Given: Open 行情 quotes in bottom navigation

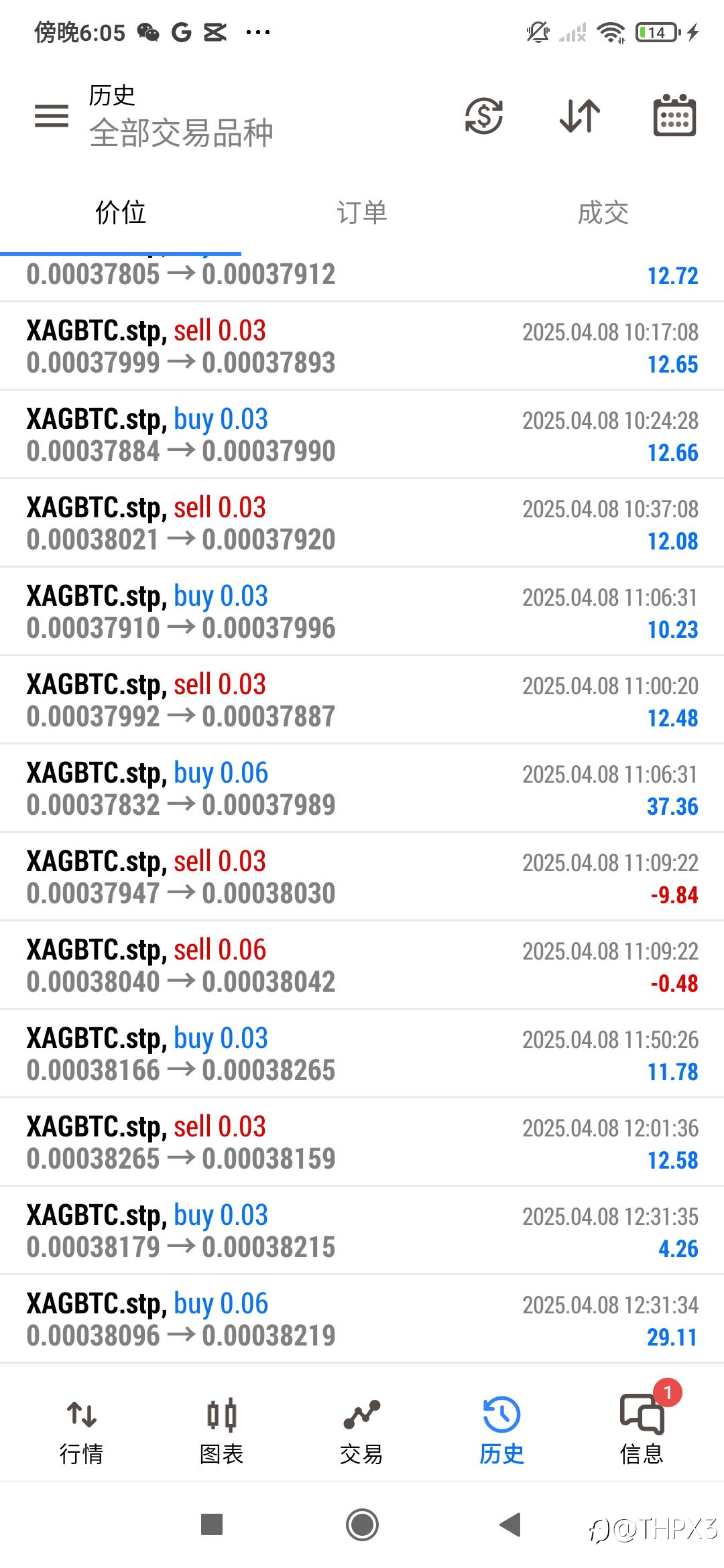Looking at the screenshot, I should tap(81, 1432).
